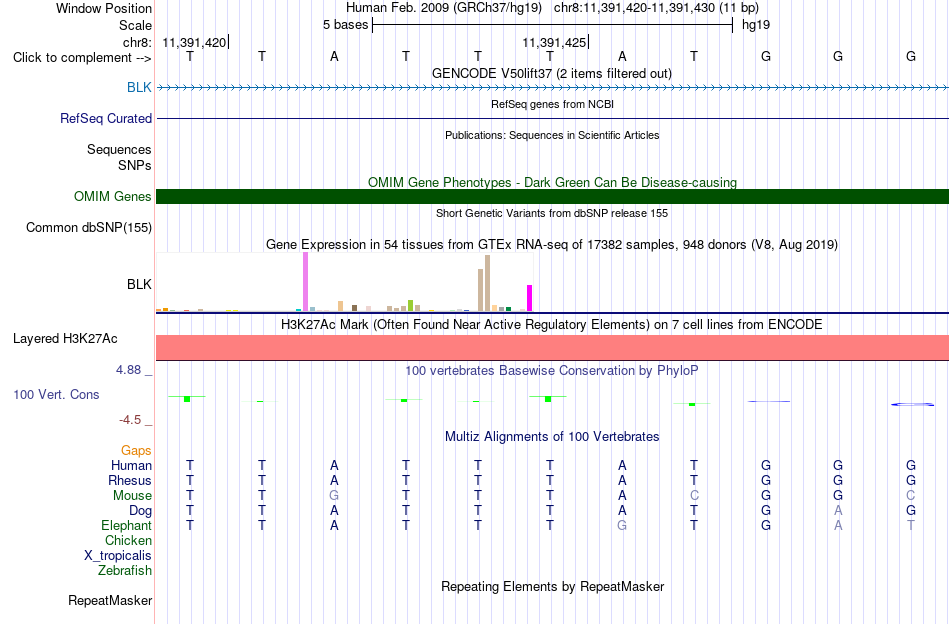Click 'Click to complement -->' label
950x624 pixels.
(x=82, y=58)
